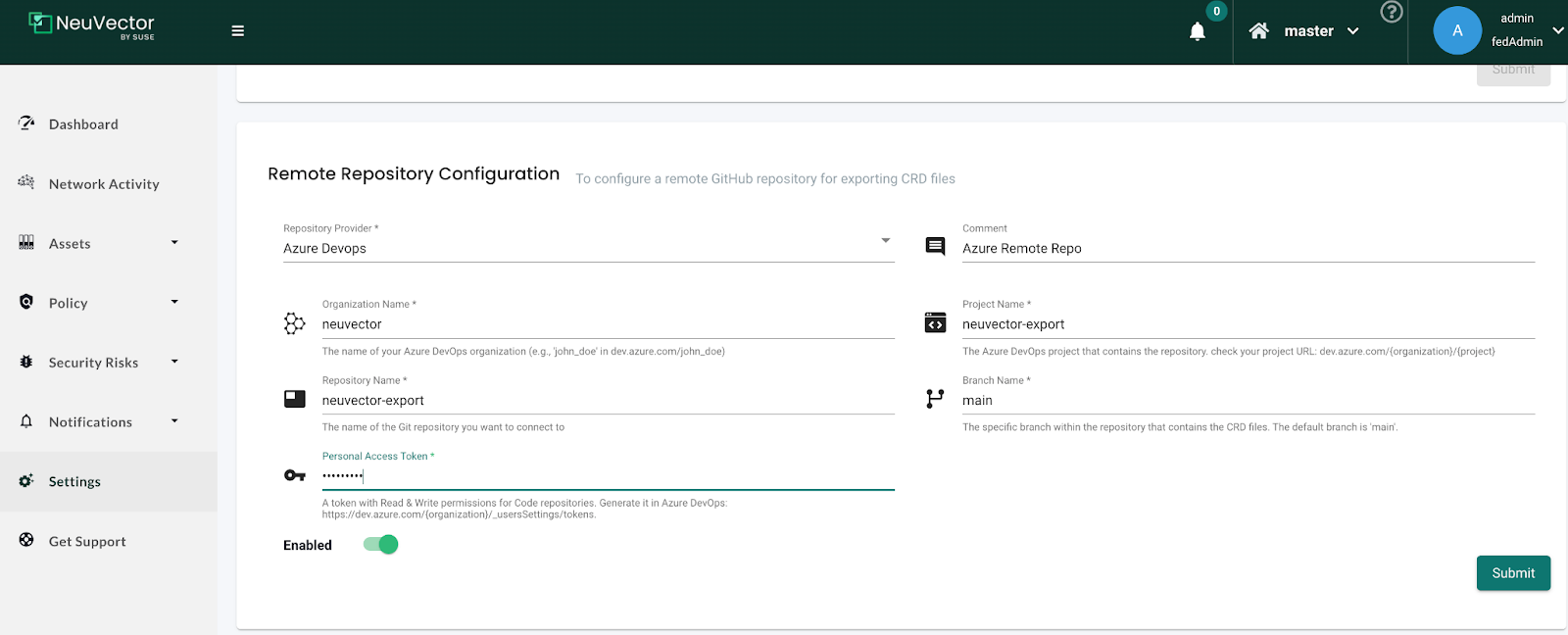Edit the Comment field

pos(1248,249)
